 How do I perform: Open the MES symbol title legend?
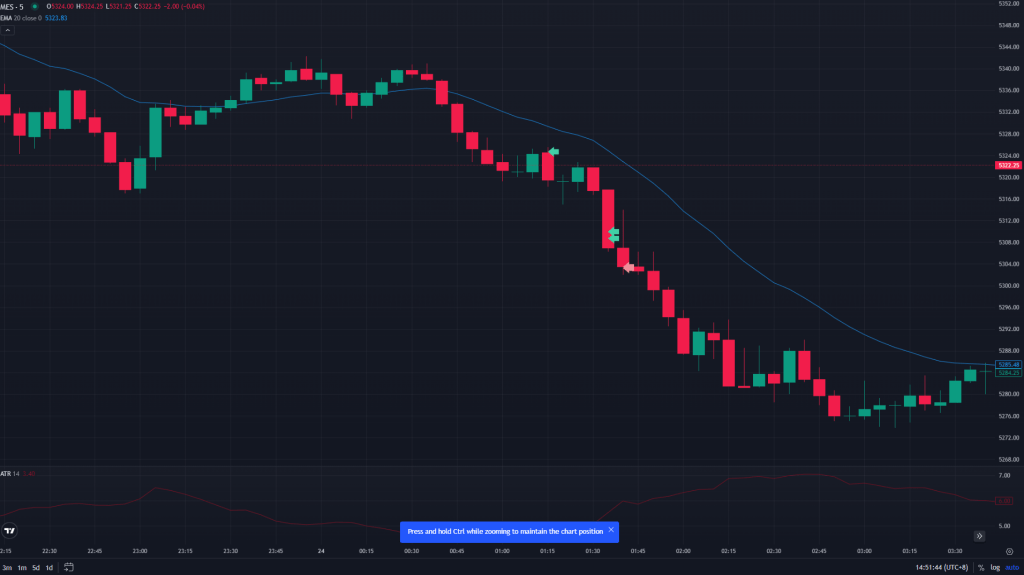12,6
